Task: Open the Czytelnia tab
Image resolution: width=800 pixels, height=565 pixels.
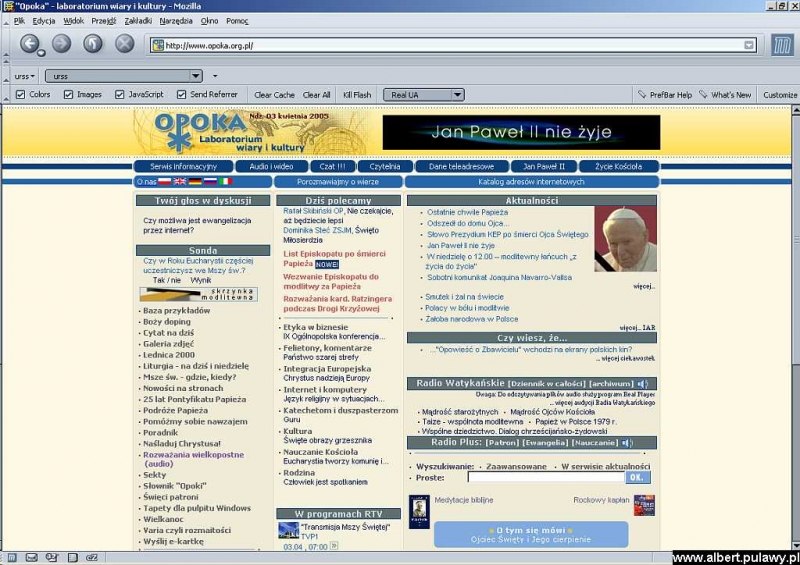Action: (385, 166)
